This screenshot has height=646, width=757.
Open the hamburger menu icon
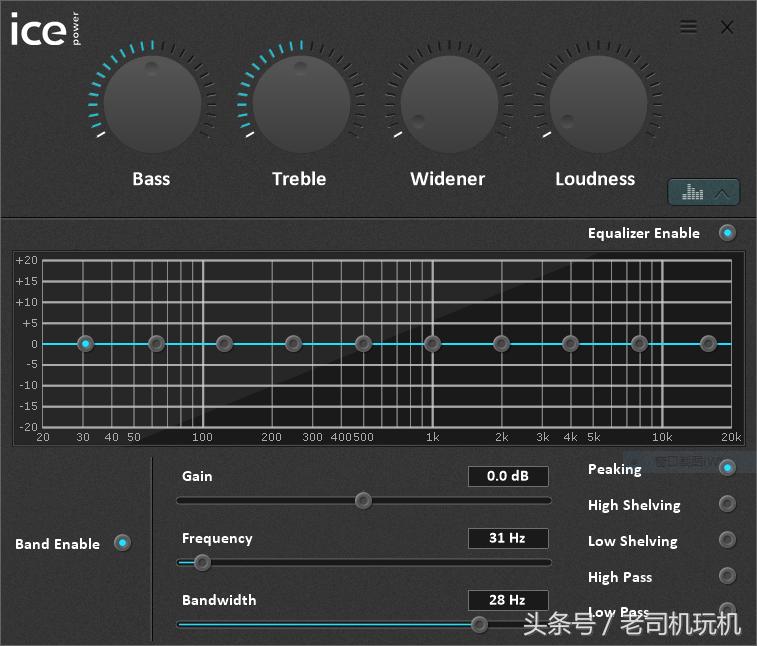coord(688,27)
